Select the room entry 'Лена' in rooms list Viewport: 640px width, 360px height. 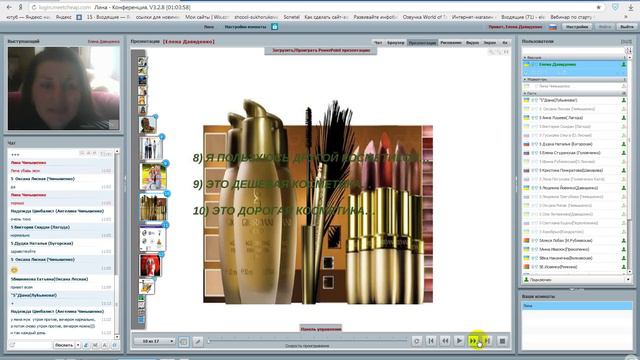pyautogui.click(x=577, y=306)
